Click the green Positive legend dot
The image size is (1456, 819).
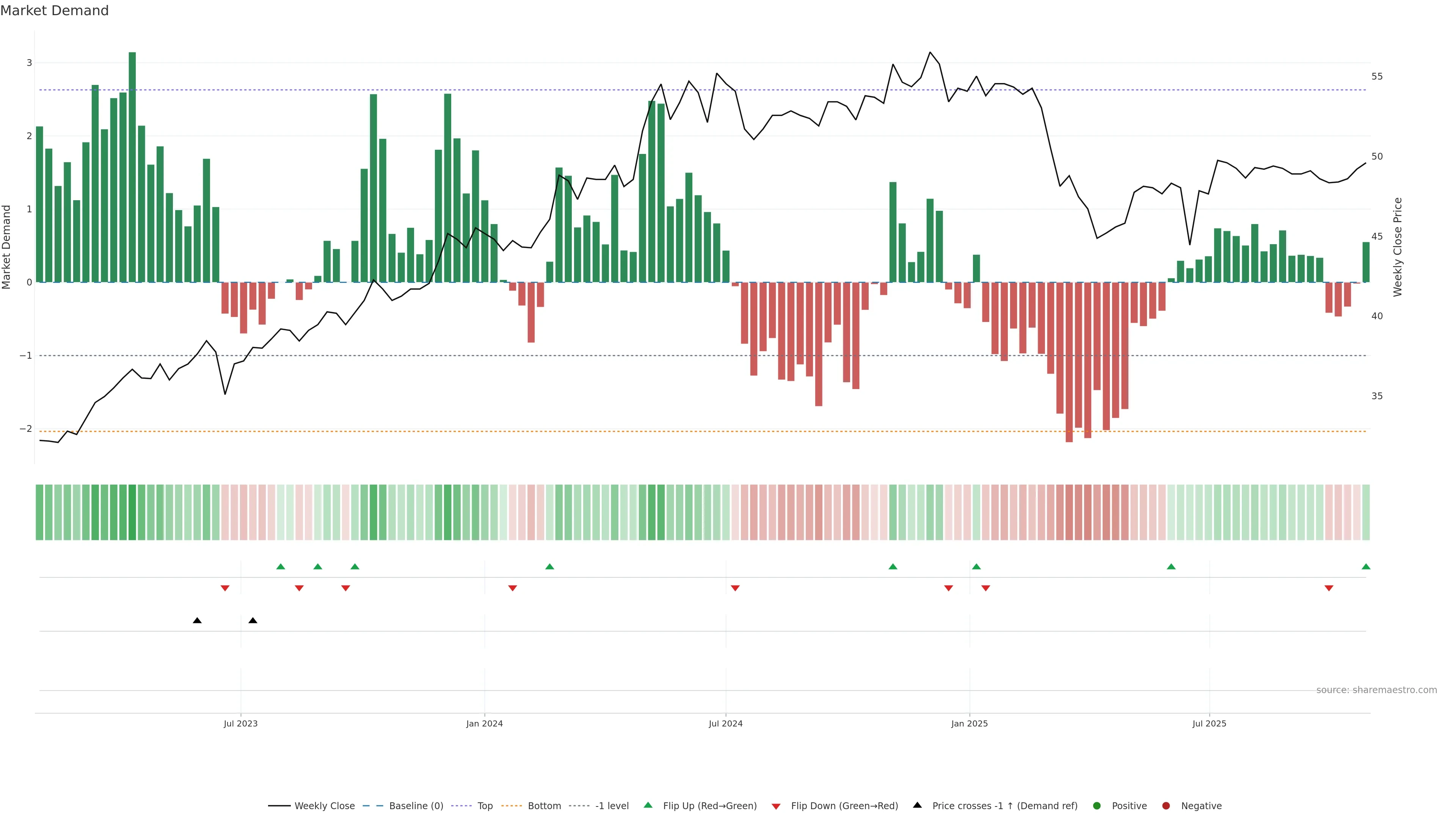(1097, 805)
